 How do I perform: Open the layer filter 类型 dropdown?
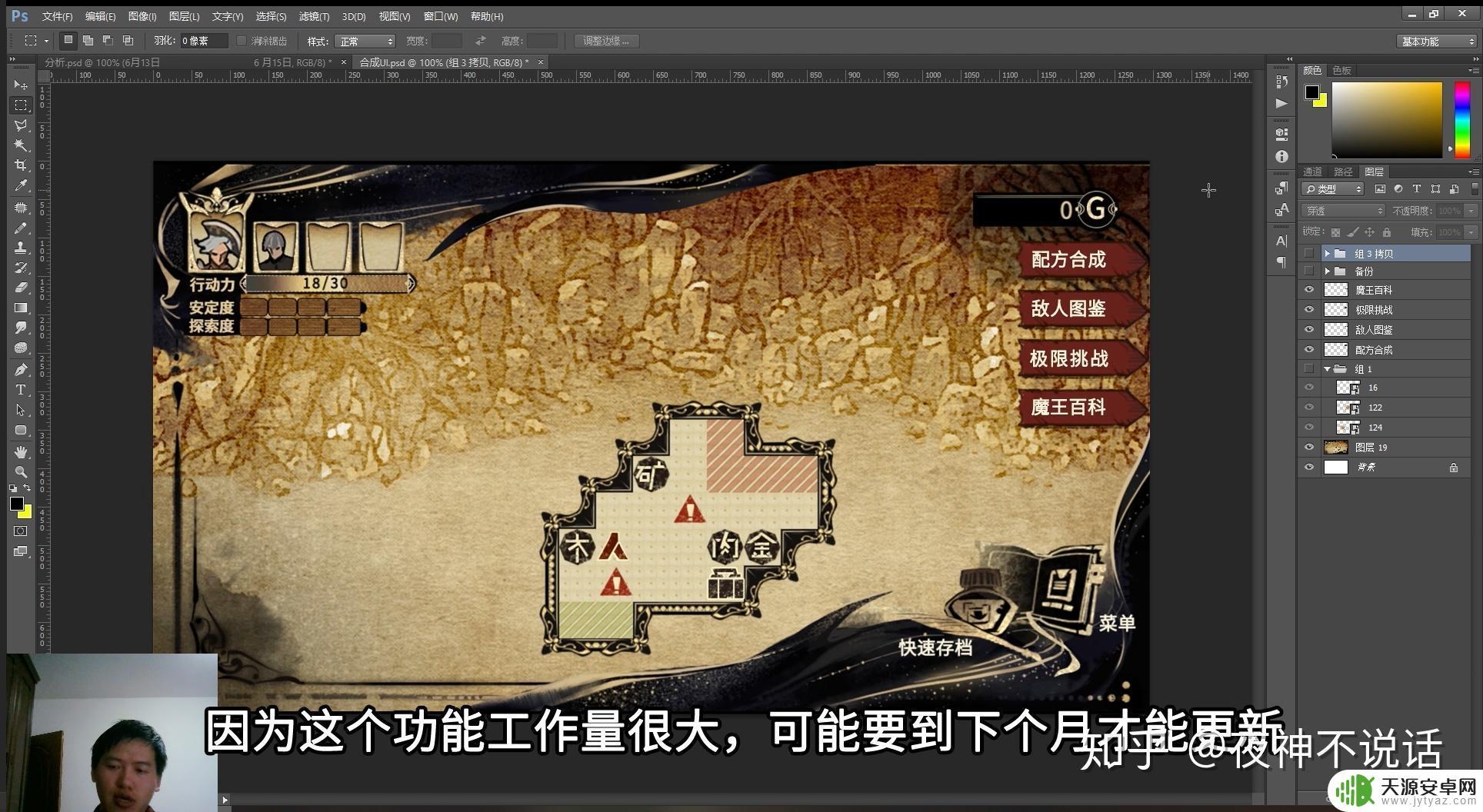1332,189
